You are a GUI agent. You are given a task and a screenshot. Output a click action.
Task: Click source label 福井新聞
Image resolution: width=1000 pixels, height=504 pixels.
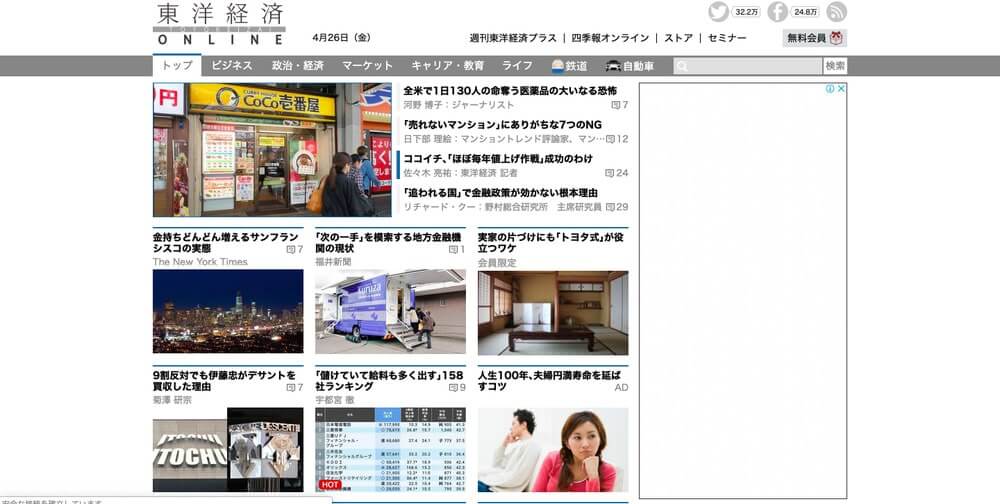pyautogui.click(x=334, y=262)
